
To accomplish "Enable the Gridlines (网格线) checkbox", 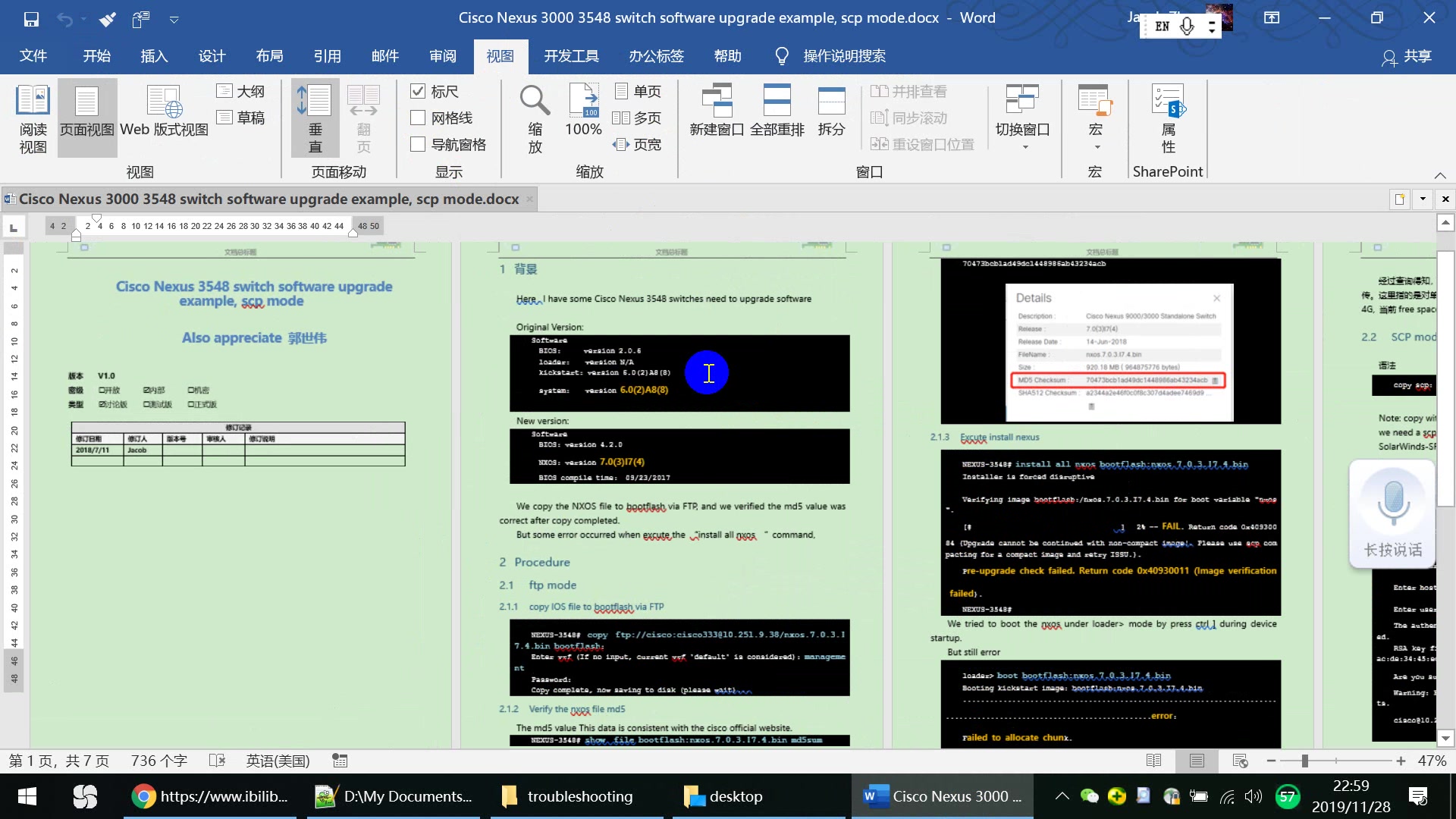I will tap(418, 118).
